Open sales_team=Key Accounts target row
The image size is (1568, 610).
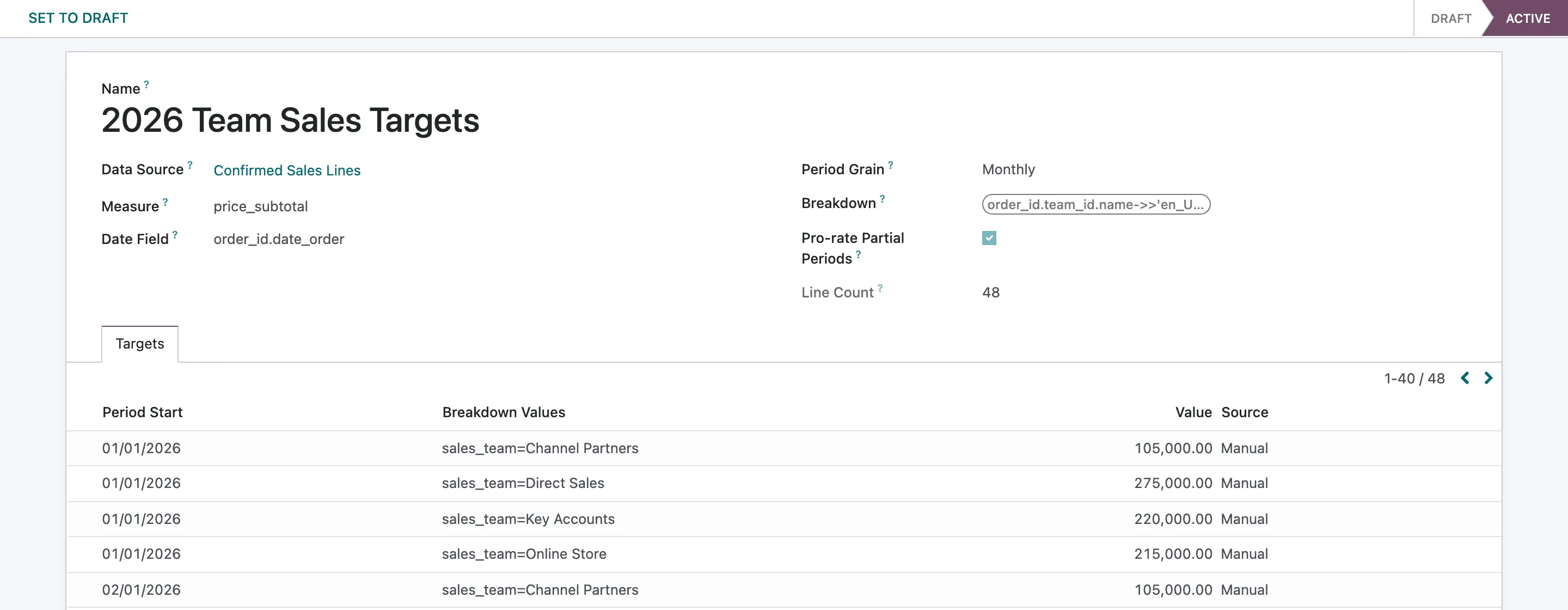point(783,519)
